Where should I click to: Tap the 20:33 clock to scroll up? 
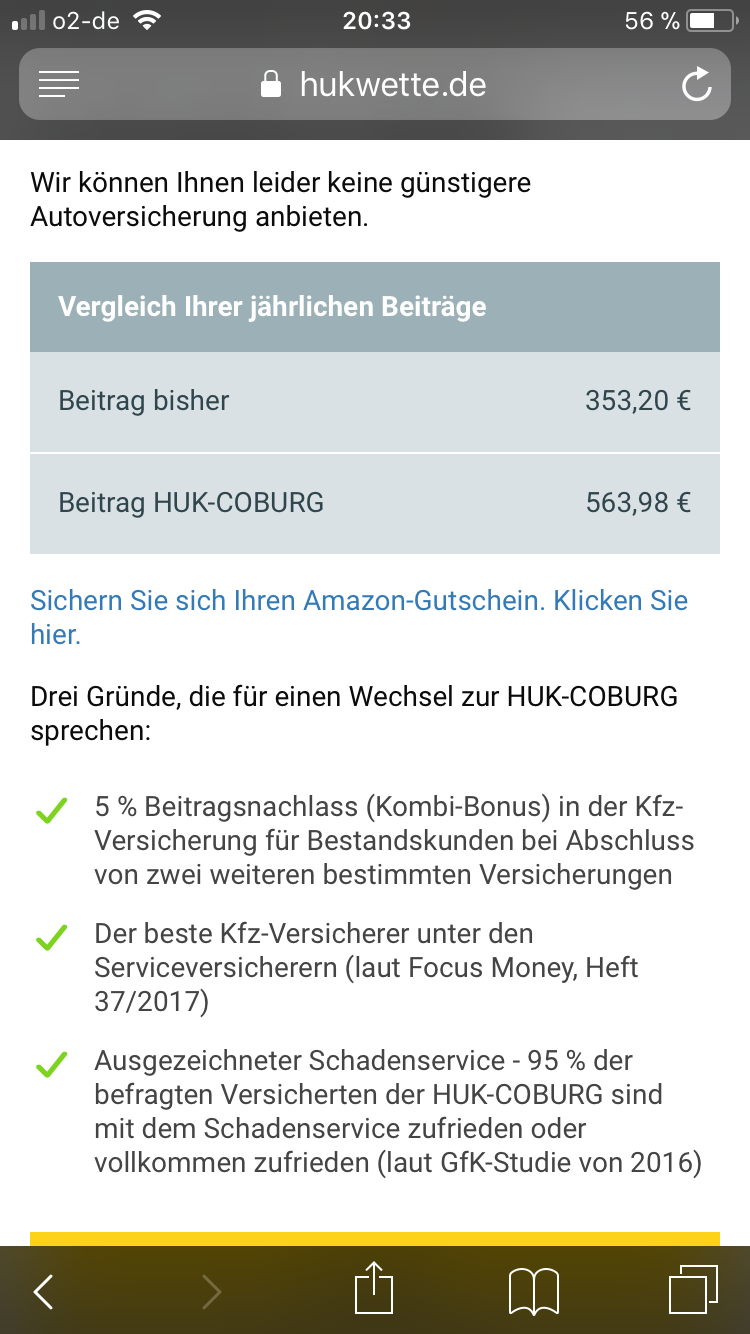(x=376, y=21)
